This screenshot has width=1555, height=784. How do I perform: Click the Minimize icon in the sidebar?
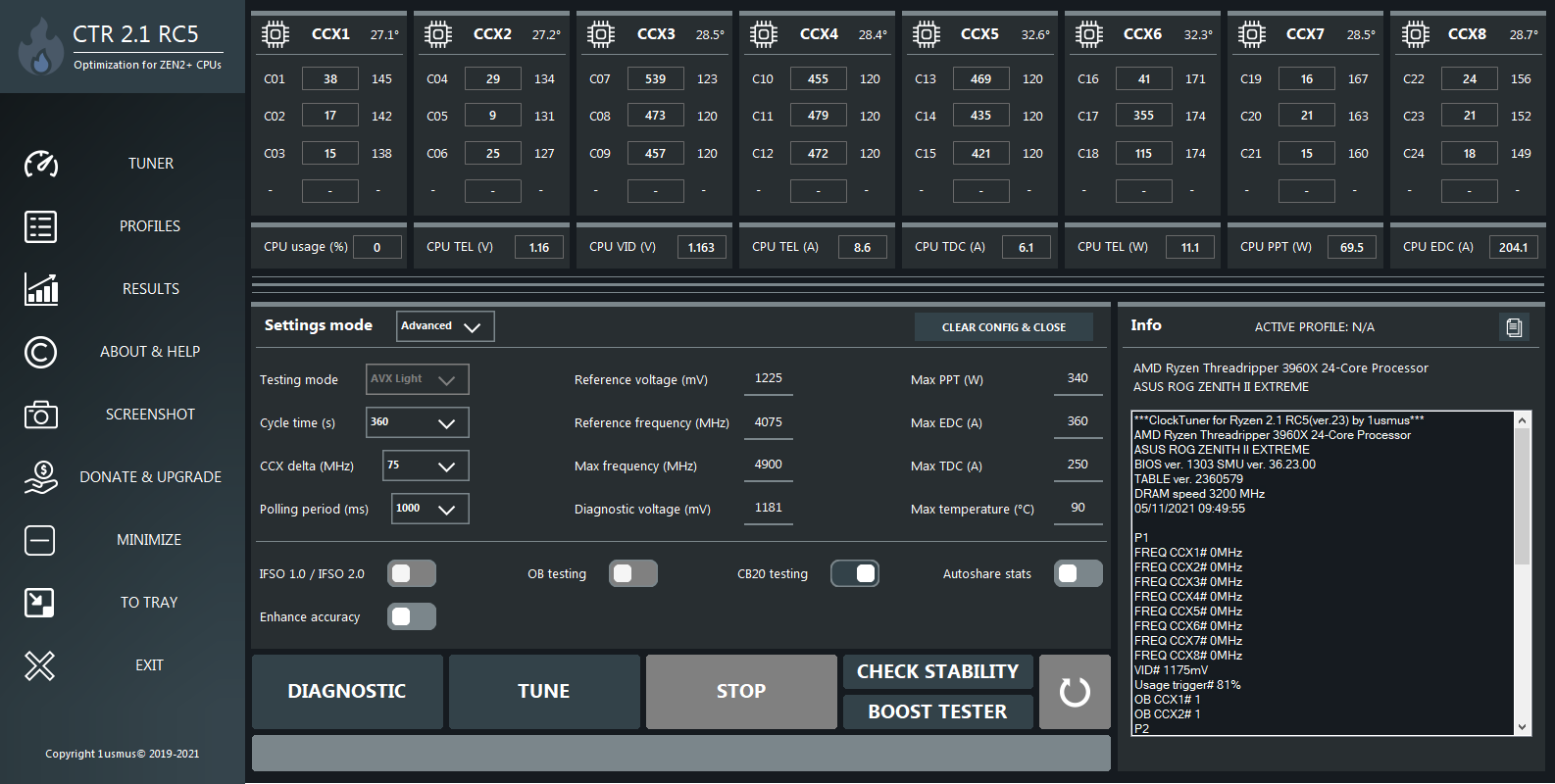40,540
